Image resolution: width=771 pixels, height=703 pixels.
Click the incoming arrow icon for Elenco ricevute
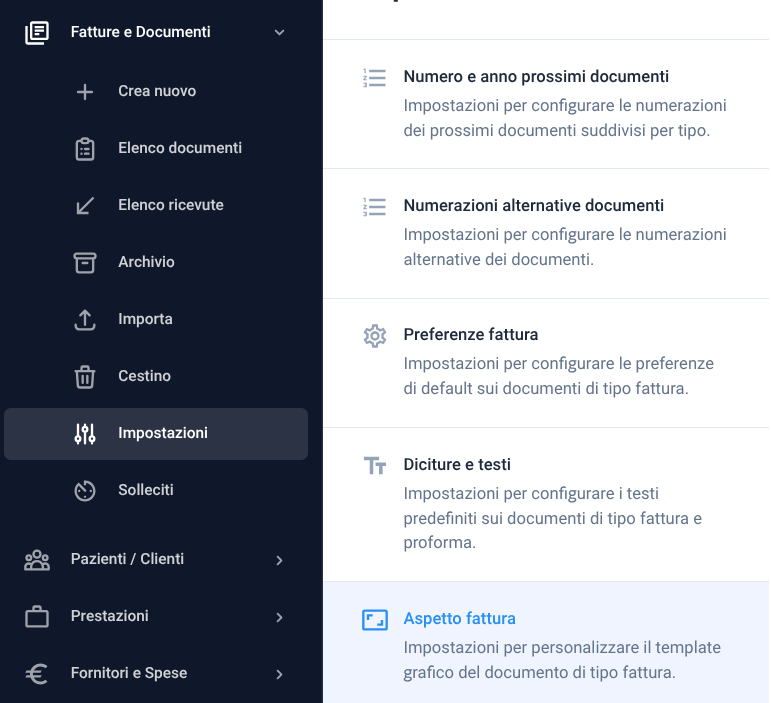(85, 205)
